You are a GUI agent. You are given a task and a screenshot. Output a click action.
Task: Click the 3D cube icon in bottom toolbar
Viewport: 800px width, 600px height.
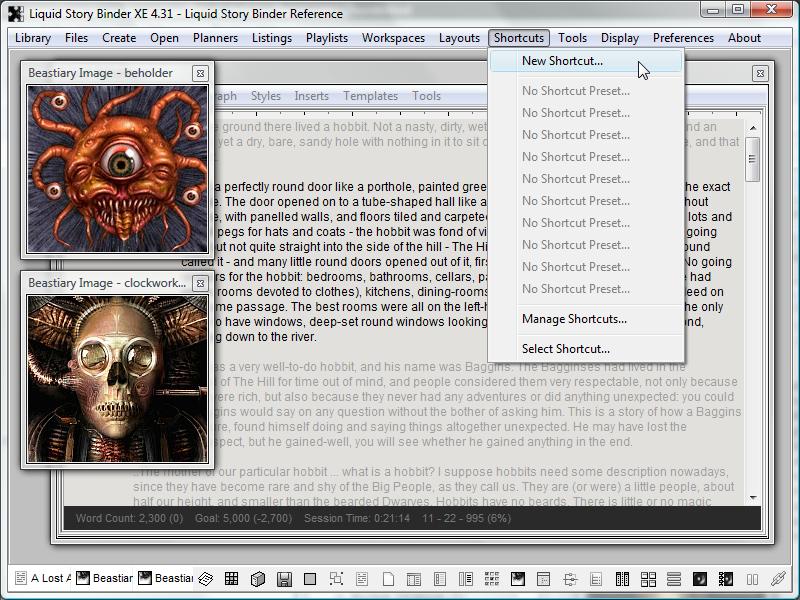tap(257, 578)
